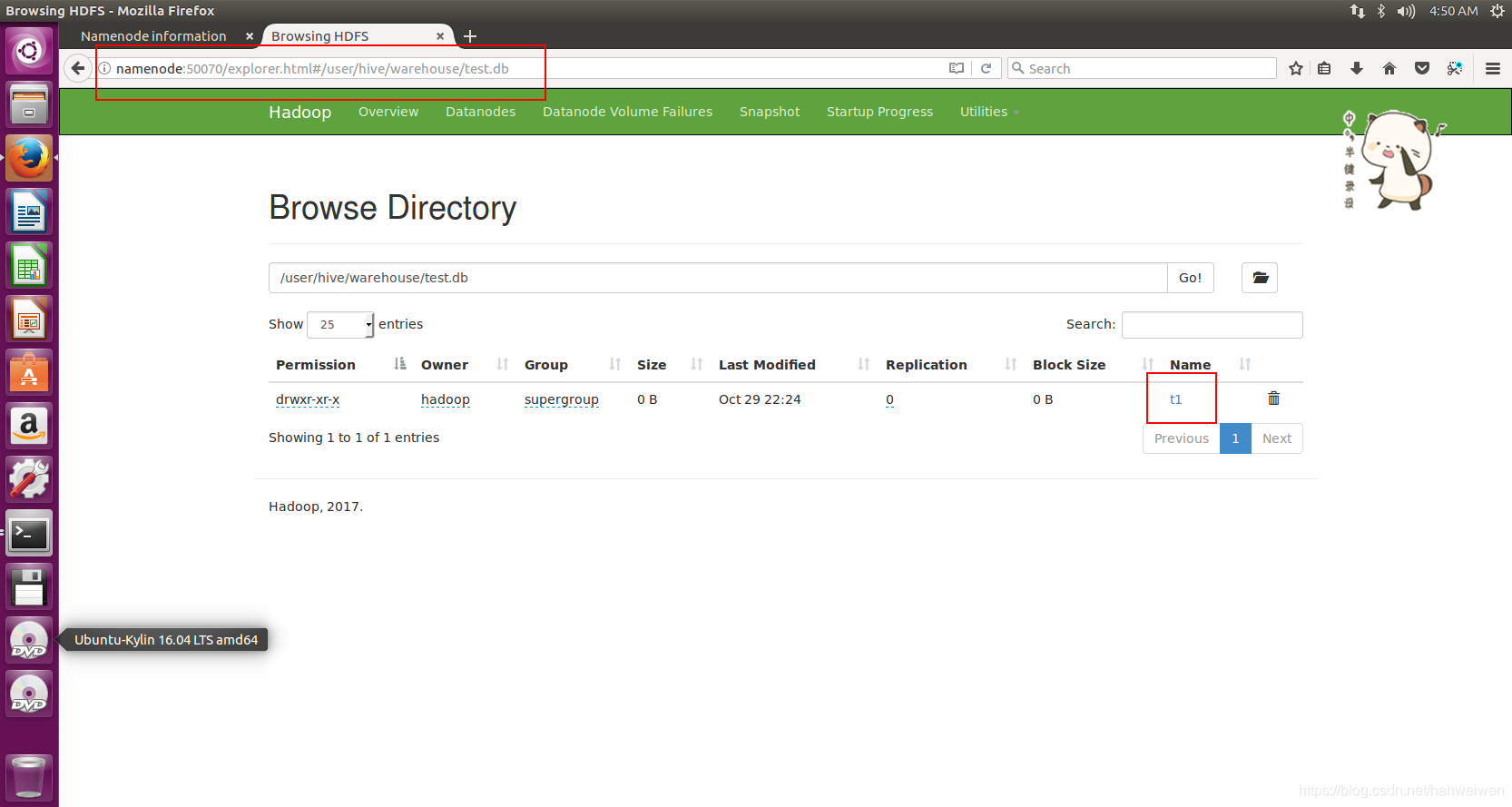This screenshot has width=1512, height=807.
Task: Click the browser back arrow button
Action: coord(78,68)
